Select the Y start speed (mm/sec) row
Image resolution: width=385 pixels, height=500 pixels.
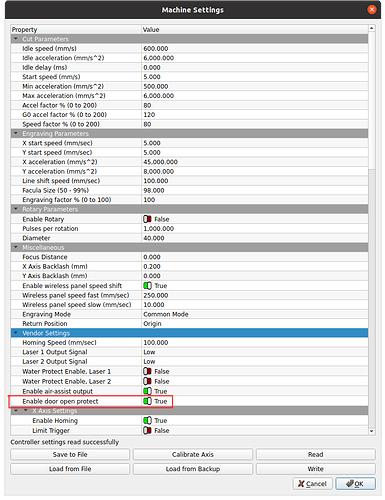click(x=190, y=152)
